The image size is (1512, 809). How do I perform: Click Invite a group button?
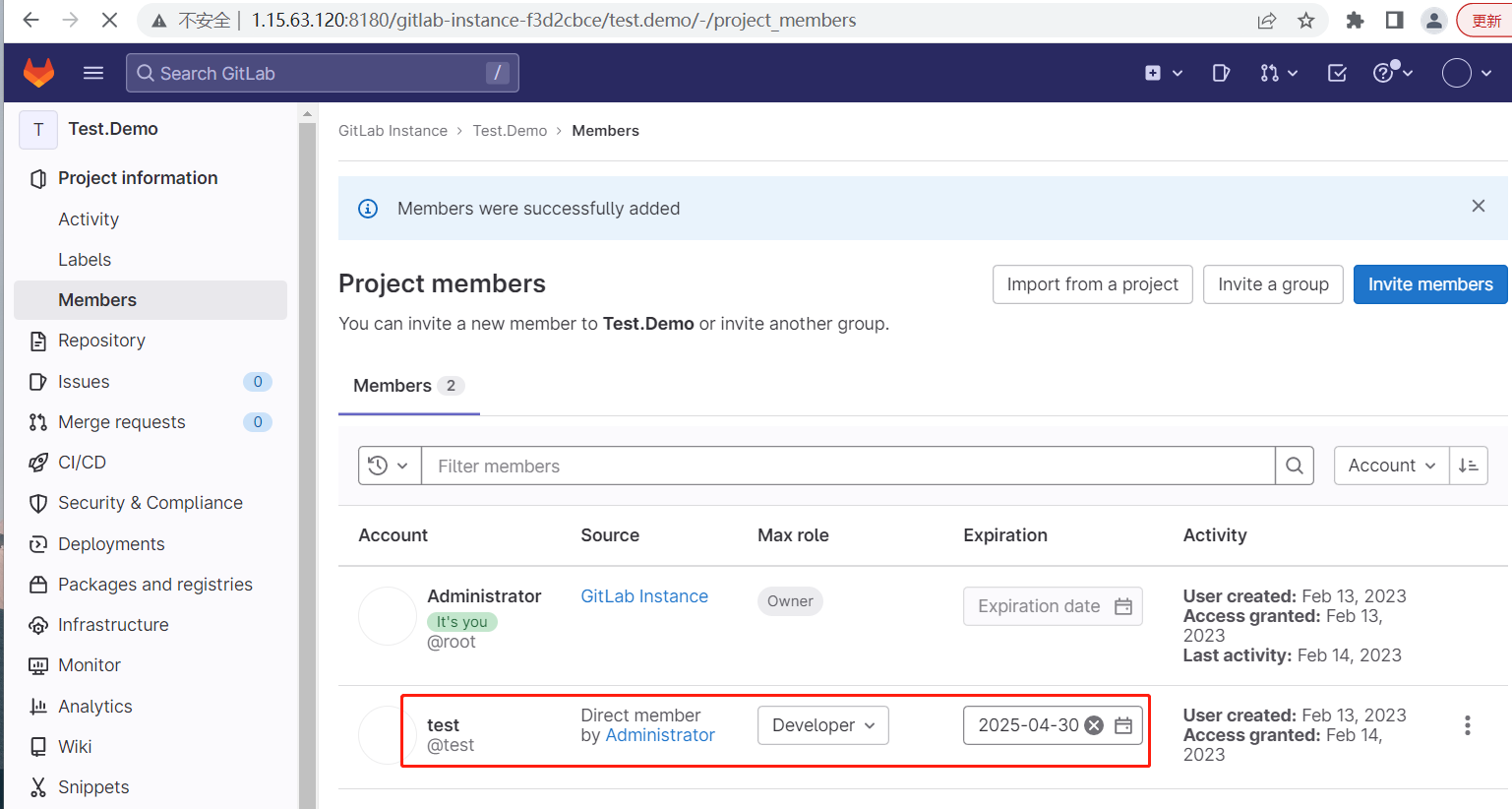(1273, 284)
